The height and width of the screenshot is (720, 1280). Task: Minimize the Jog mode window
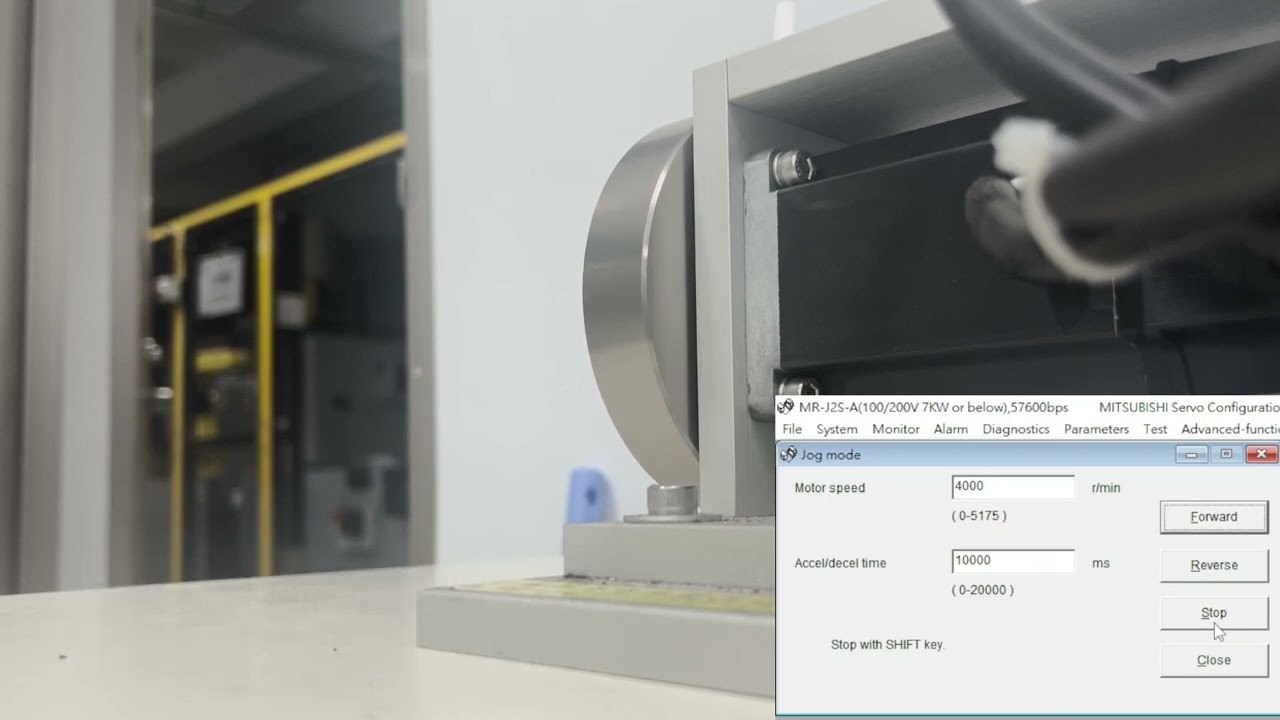tap(1191, 454)
